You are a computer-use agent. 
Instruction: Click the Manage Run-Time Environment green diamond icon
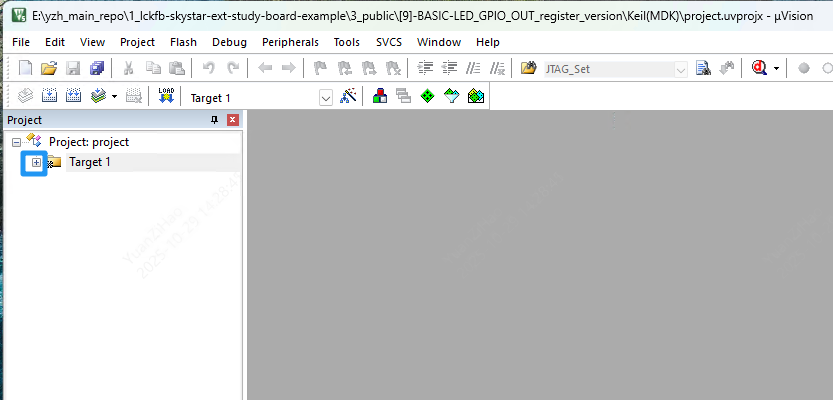pos(428,97)
